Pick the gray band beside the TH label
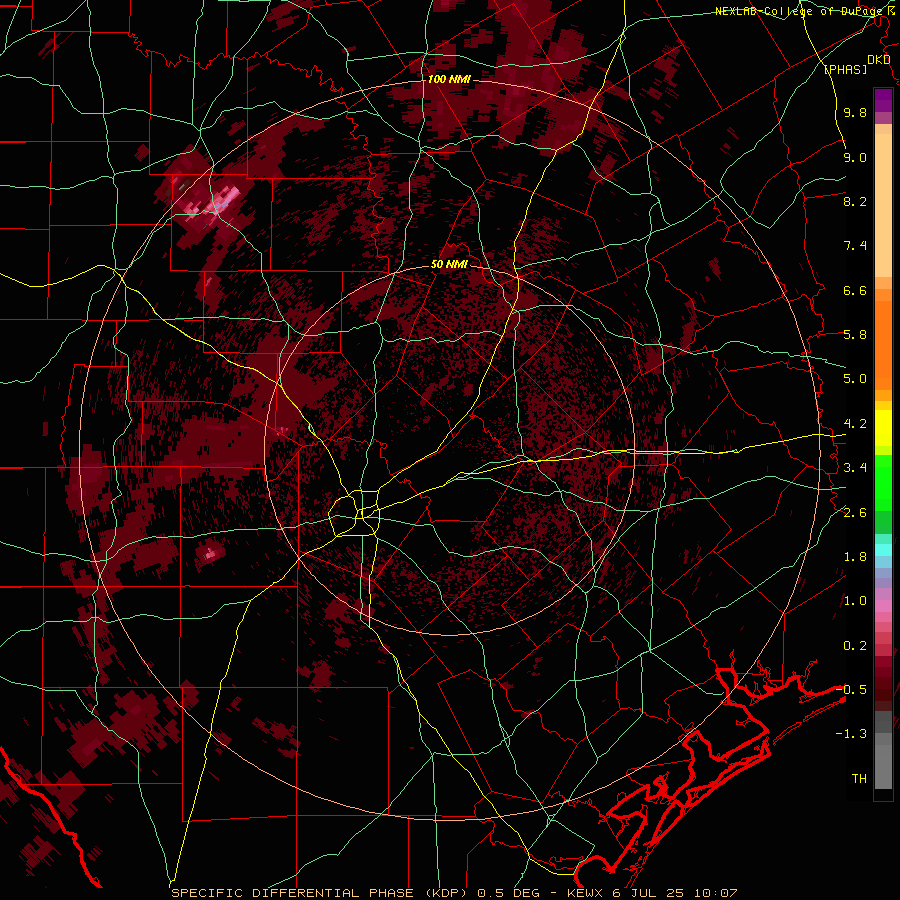 (x=883, y=763)
